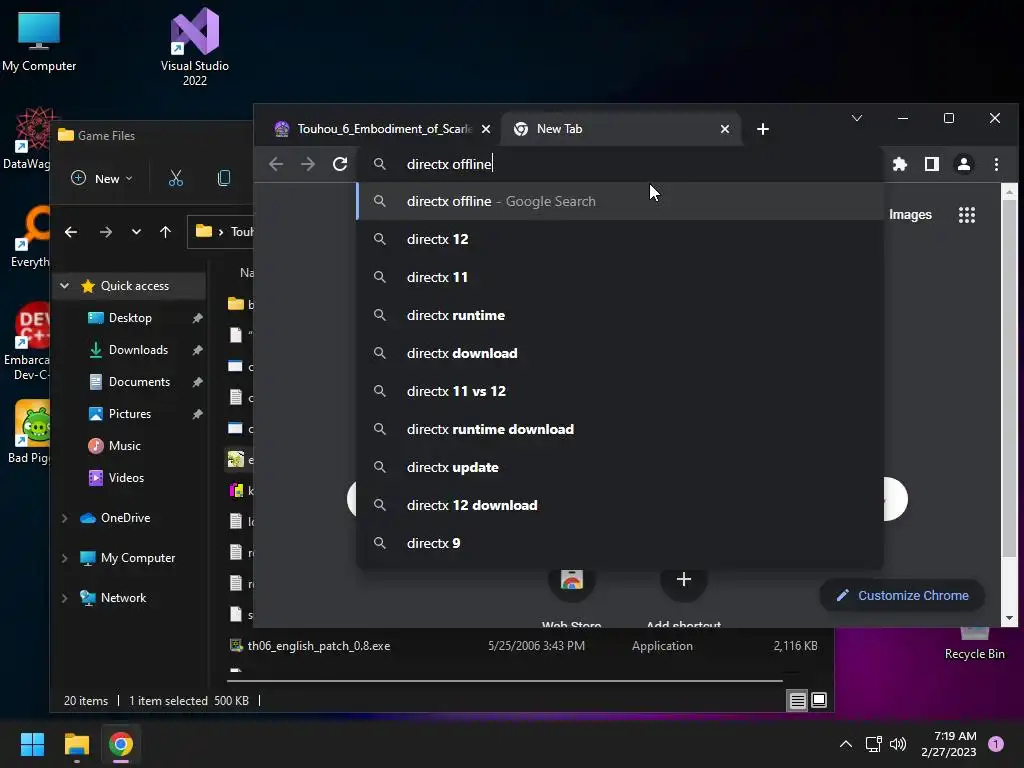Open notification badge on taskbar
Viewport: 1024px width, 768px height.
point(996,744)
